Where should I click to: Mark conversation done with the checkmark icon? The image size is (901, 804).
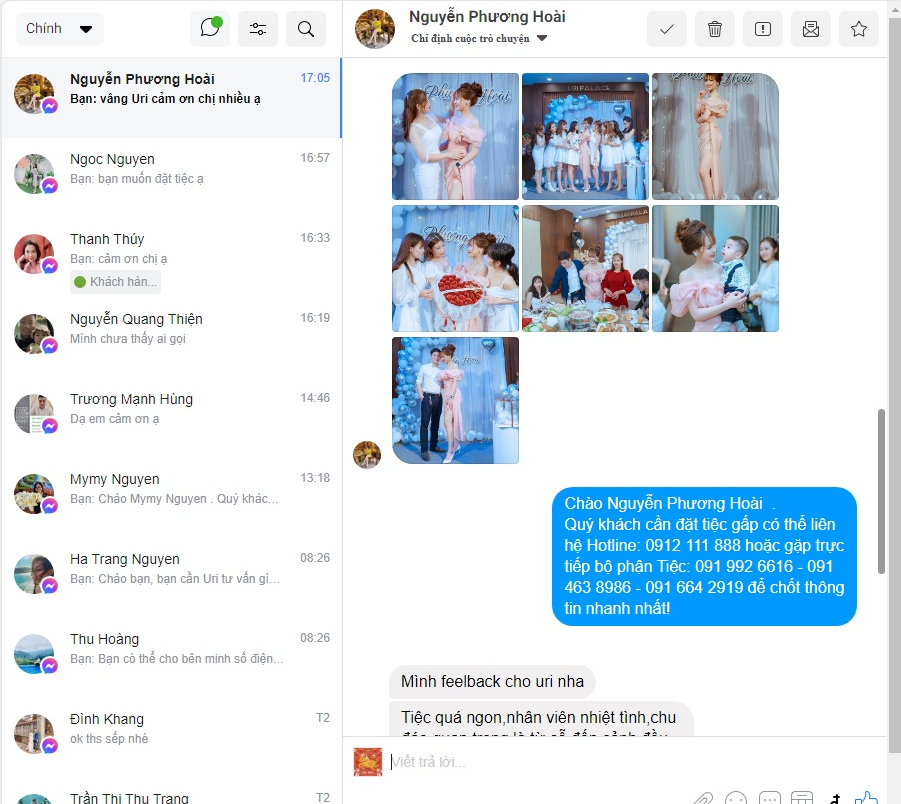[667, 29]
